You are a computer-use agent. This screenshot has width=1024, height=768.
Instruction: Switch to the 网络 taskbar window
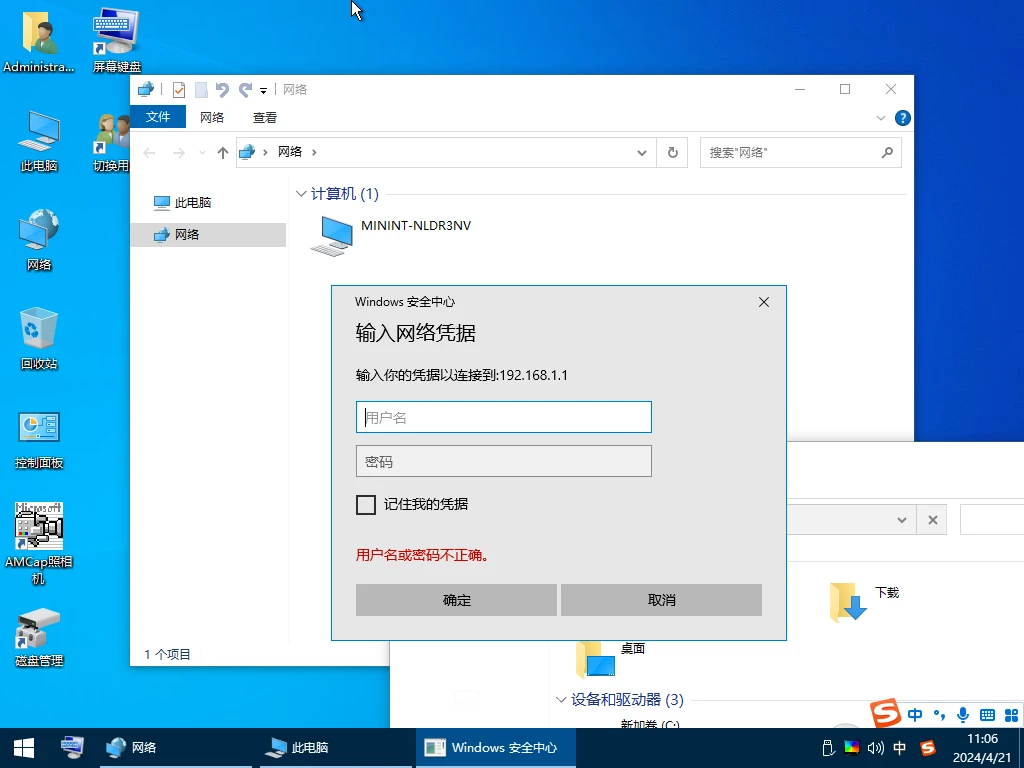click(176, 748)
